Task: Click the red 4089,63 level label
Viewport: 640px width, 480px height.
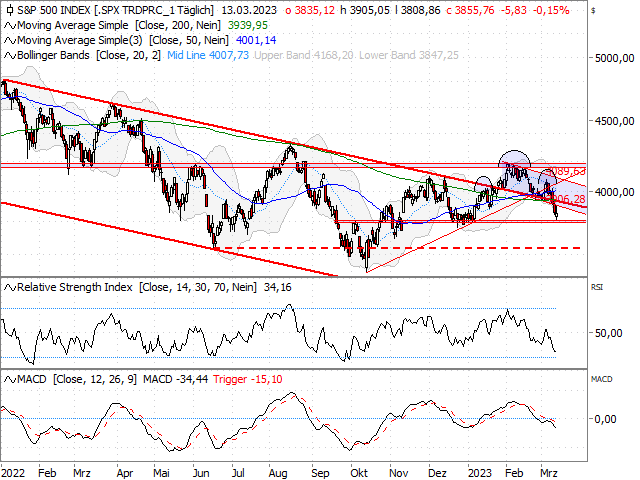Action: click(567, 171)
